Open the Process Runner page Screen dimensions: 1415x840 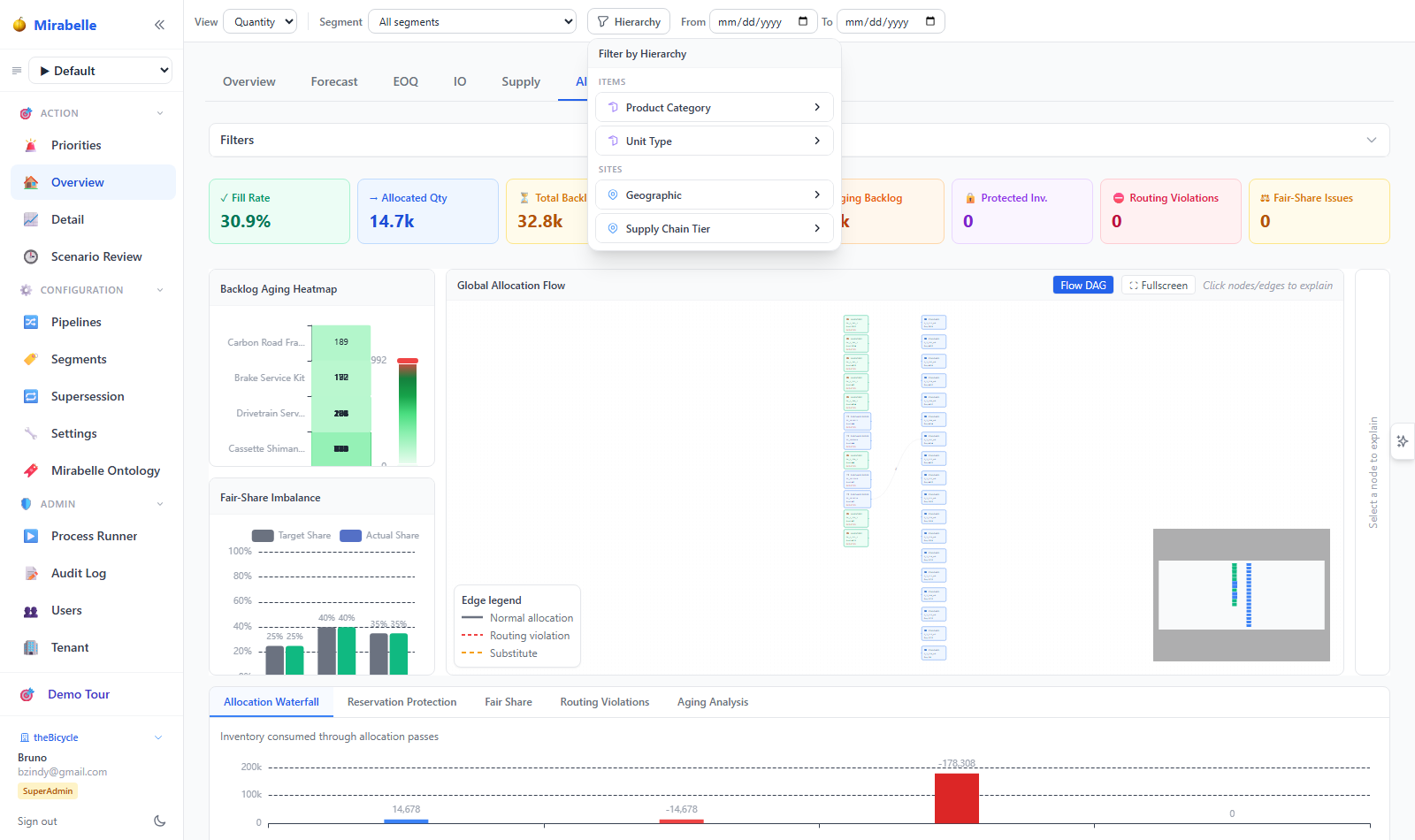click(x=93, y=536)
